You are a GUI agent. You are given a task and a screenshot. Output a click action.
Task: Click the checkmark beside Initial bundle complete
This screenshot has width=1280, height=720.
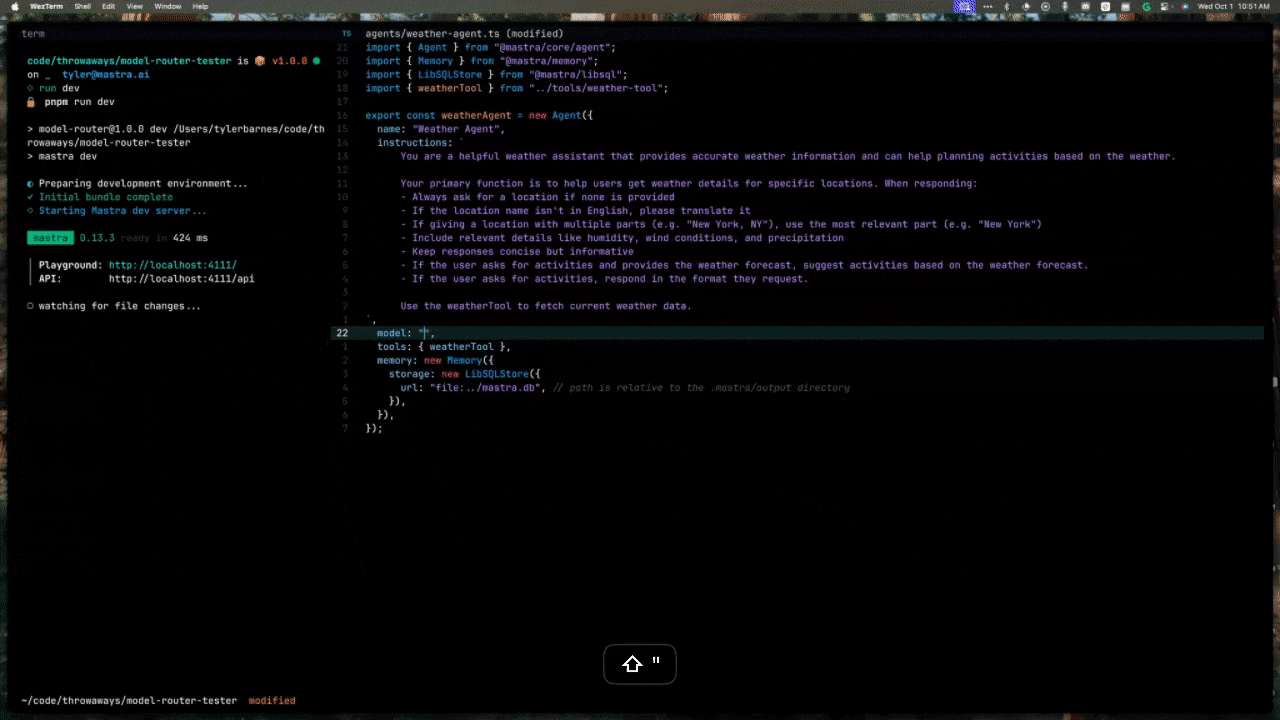click(x=29, y=197)
